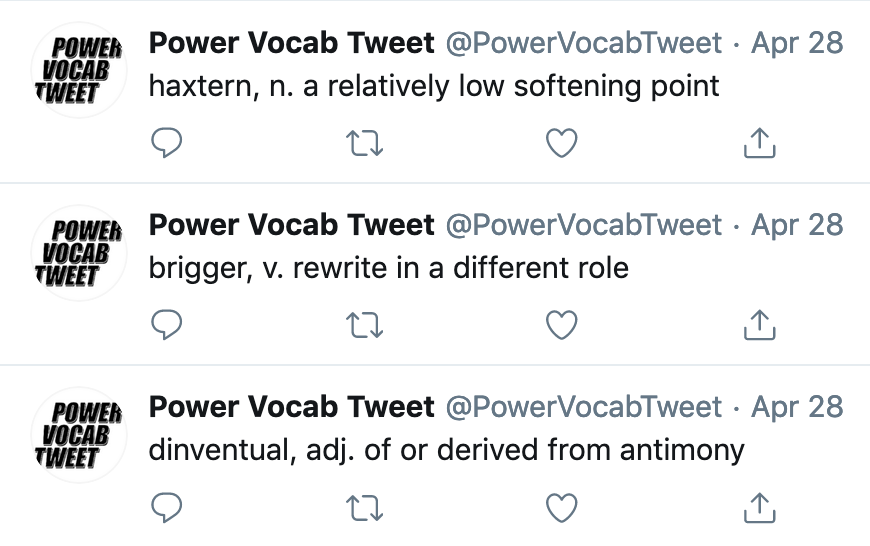This screenshot has height=546, width=870.
Task: Click Apr 28 date on the haxtern tweet
Action: [797, 43]
